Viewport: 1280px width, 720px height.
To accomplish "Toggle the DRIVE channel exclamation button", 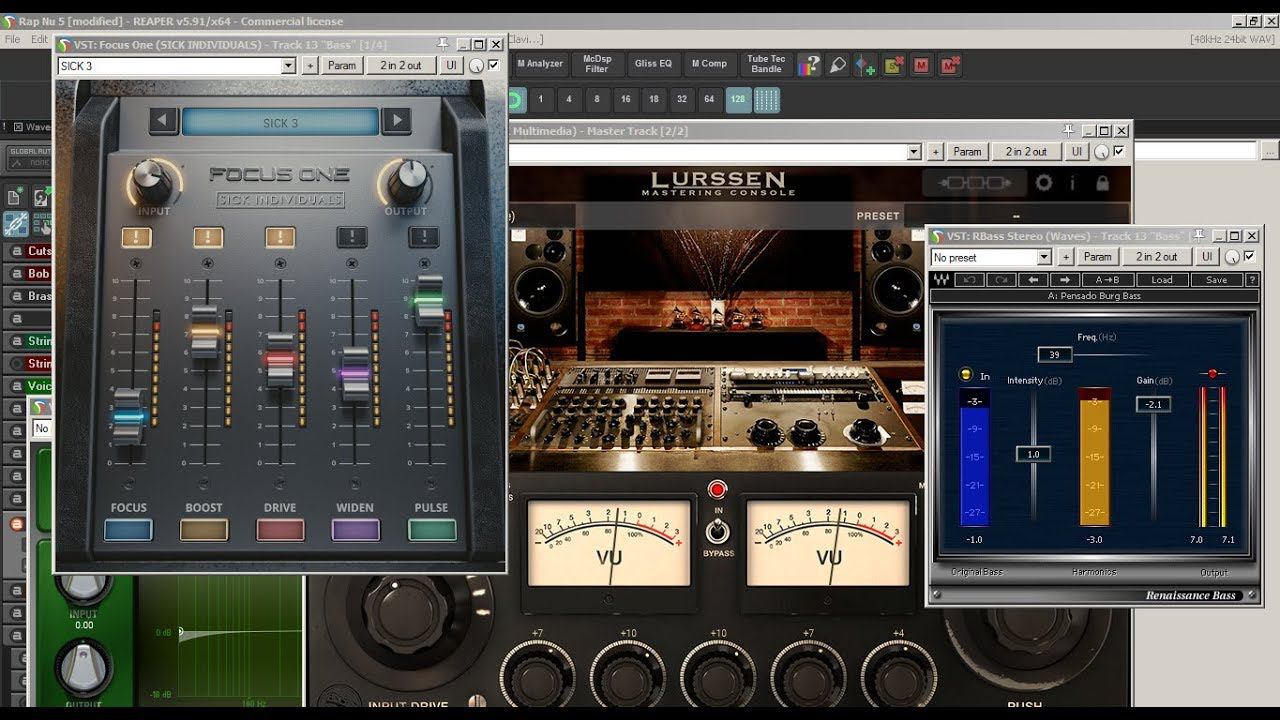I will 280,237.
